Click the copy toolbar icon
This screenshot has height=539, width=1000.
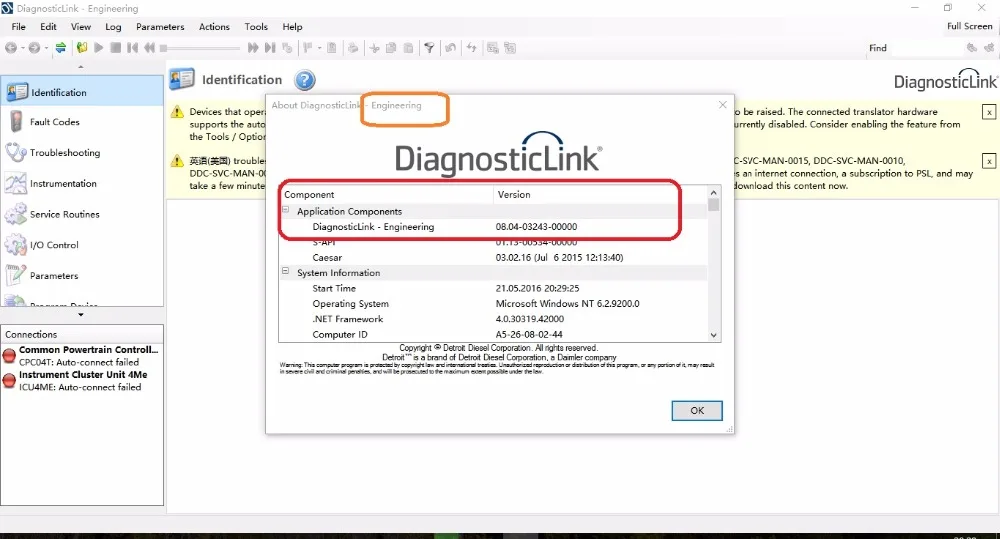[x=391, y=48]
